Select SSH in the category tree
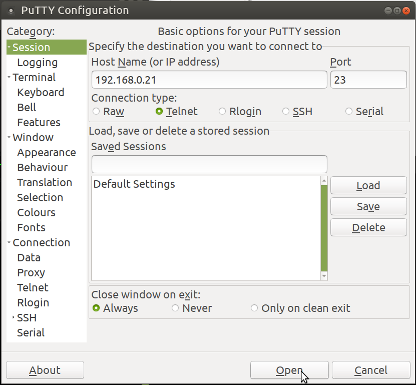Image resolution: width=416 pixels, height=385 pixels. click(x=27, y=317)
